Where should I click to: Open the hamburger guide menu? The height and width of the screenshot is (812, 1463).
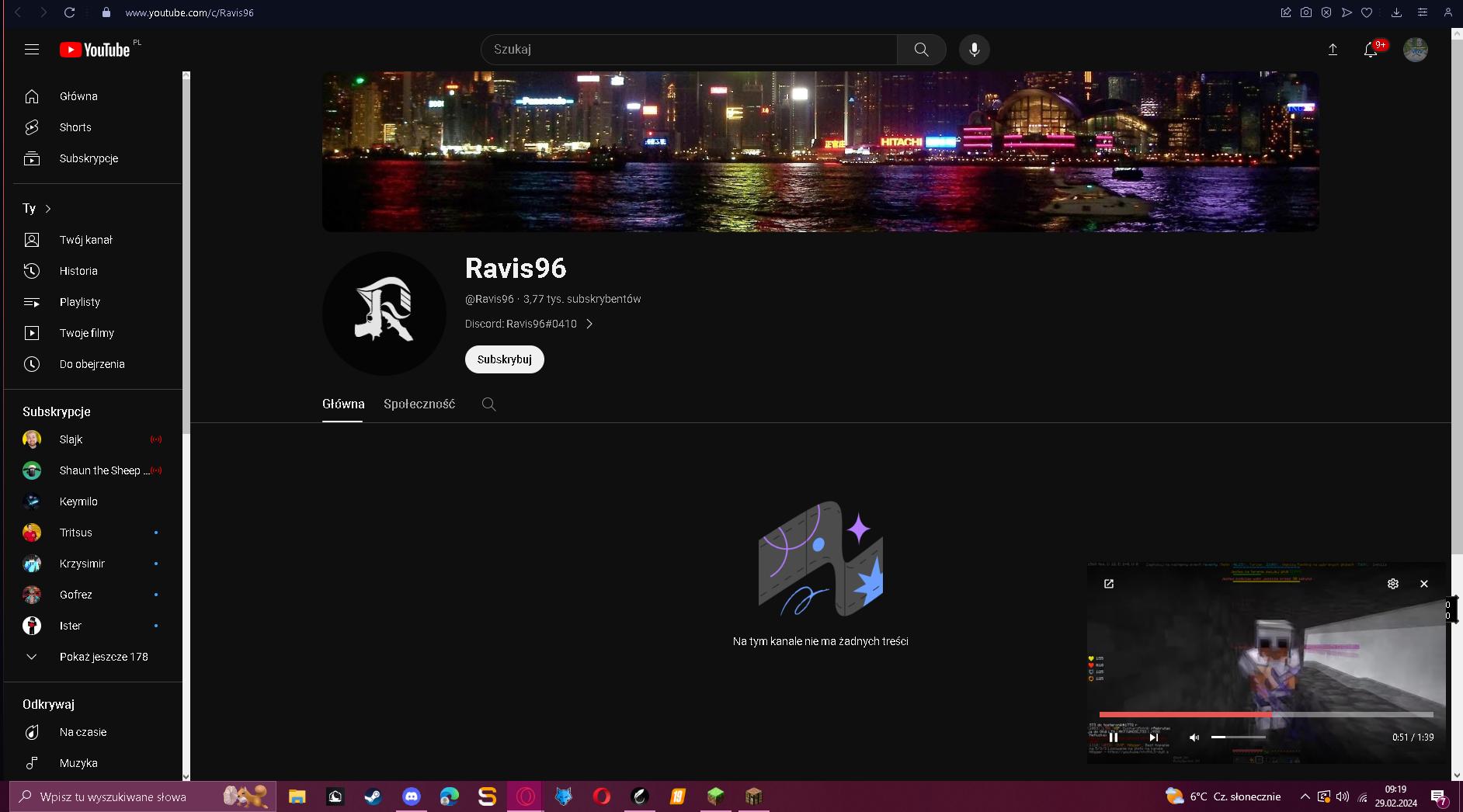tap(32, 50)
